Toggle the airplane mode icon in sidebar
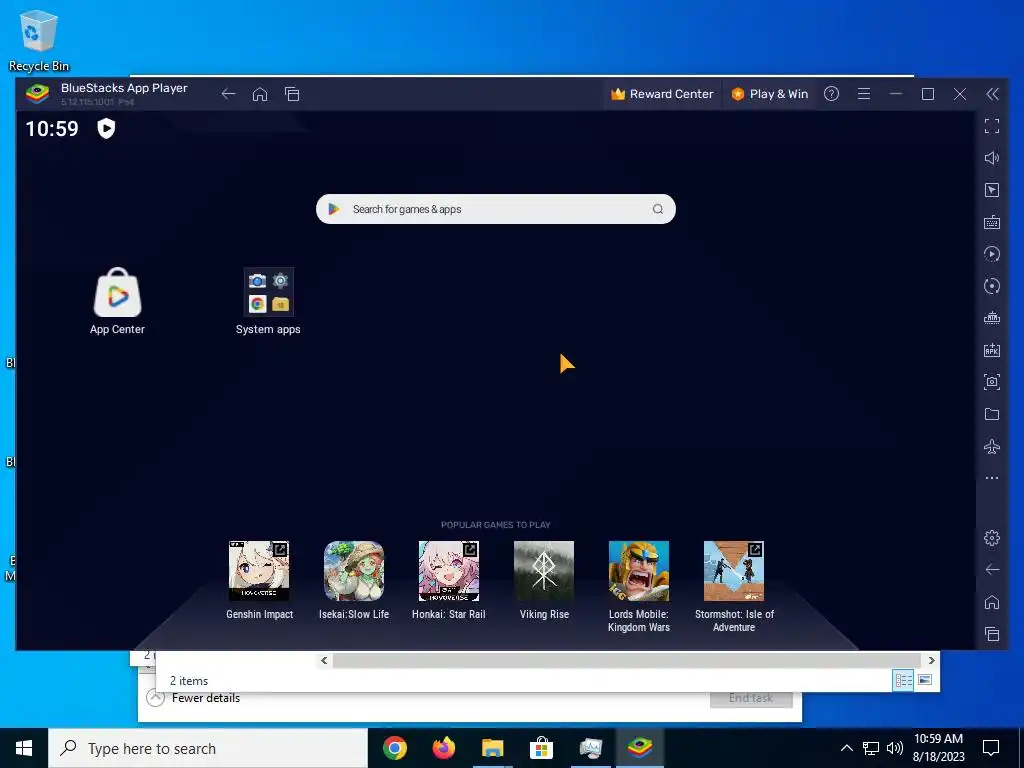The height and width of the screenshot is (768, 1024). coord(992,446)
